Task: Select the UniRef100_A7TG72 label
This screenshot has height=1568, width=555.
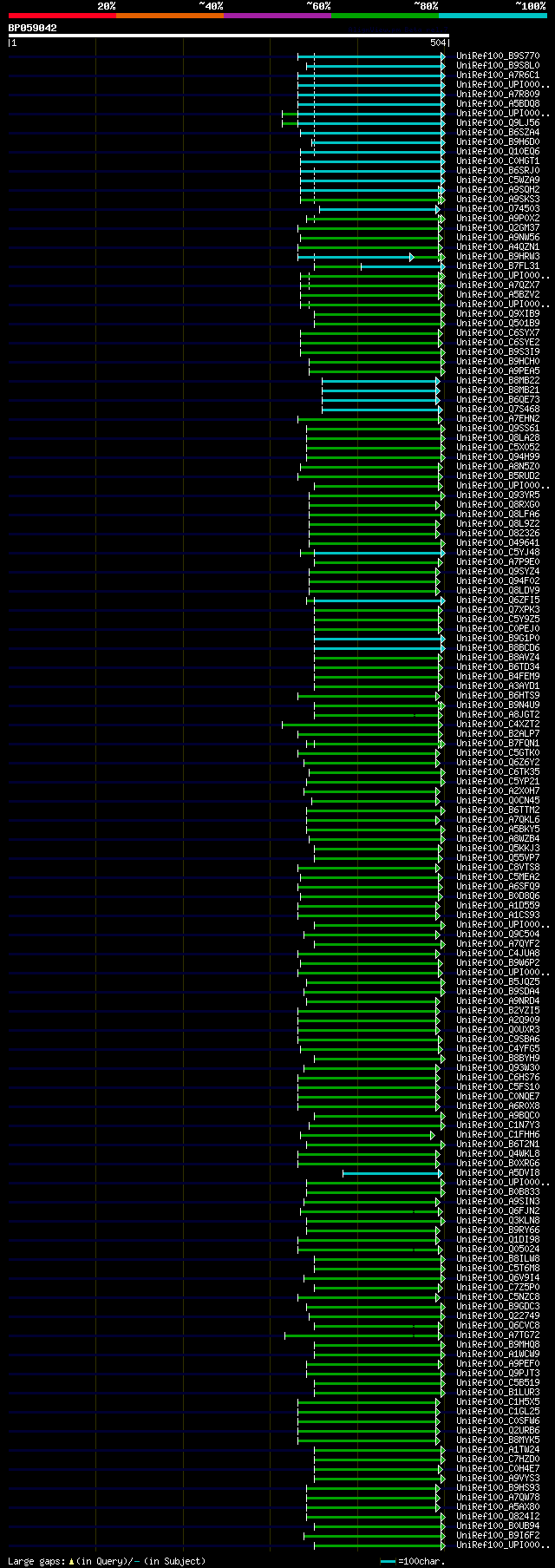Action: (499, 1335)
